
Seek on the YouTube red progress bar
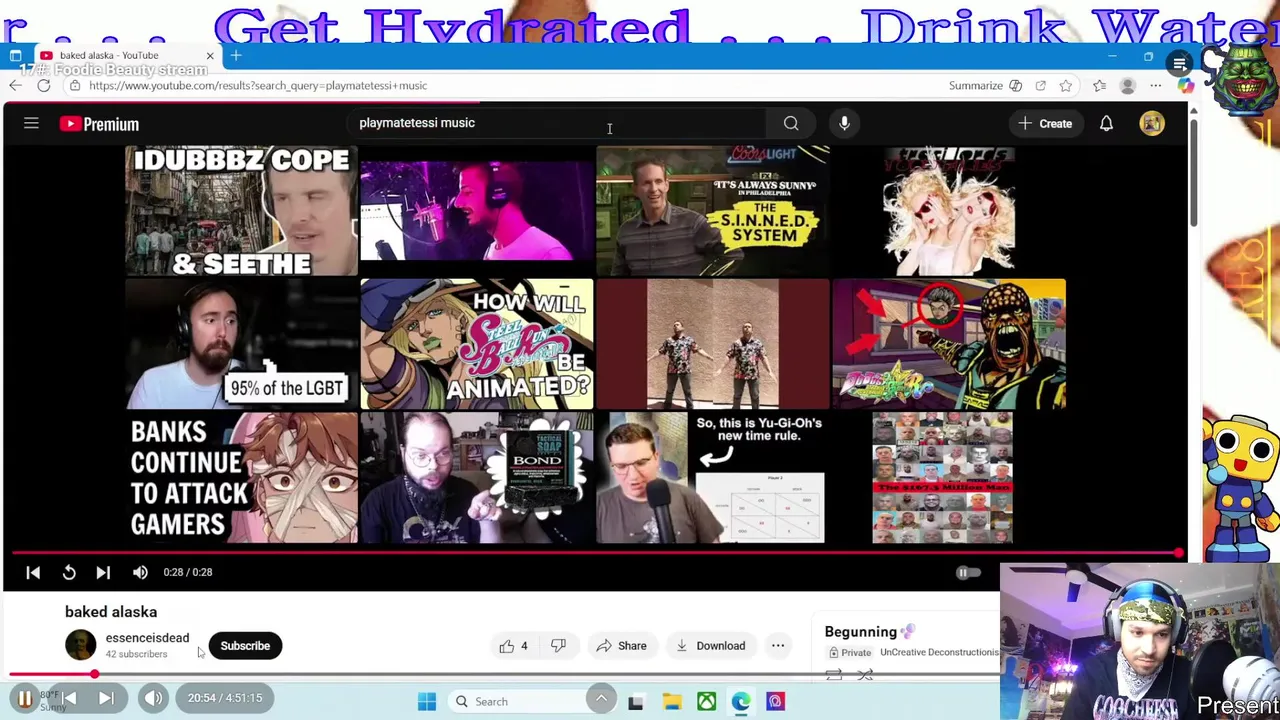point(596,553)
